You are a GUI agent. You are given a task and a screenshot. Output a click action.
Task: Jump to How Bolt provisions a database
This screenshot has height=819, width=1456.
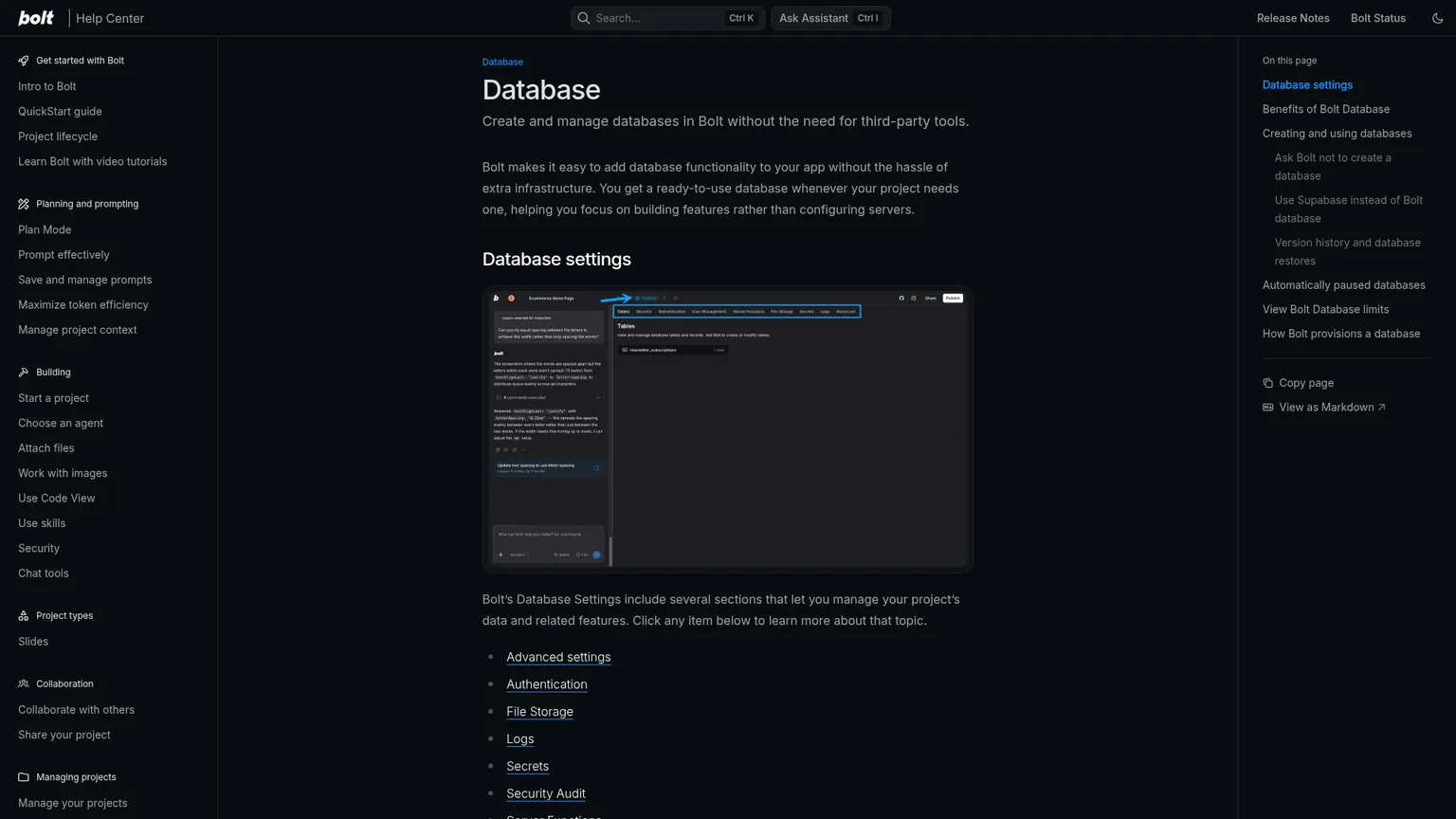1340,334
